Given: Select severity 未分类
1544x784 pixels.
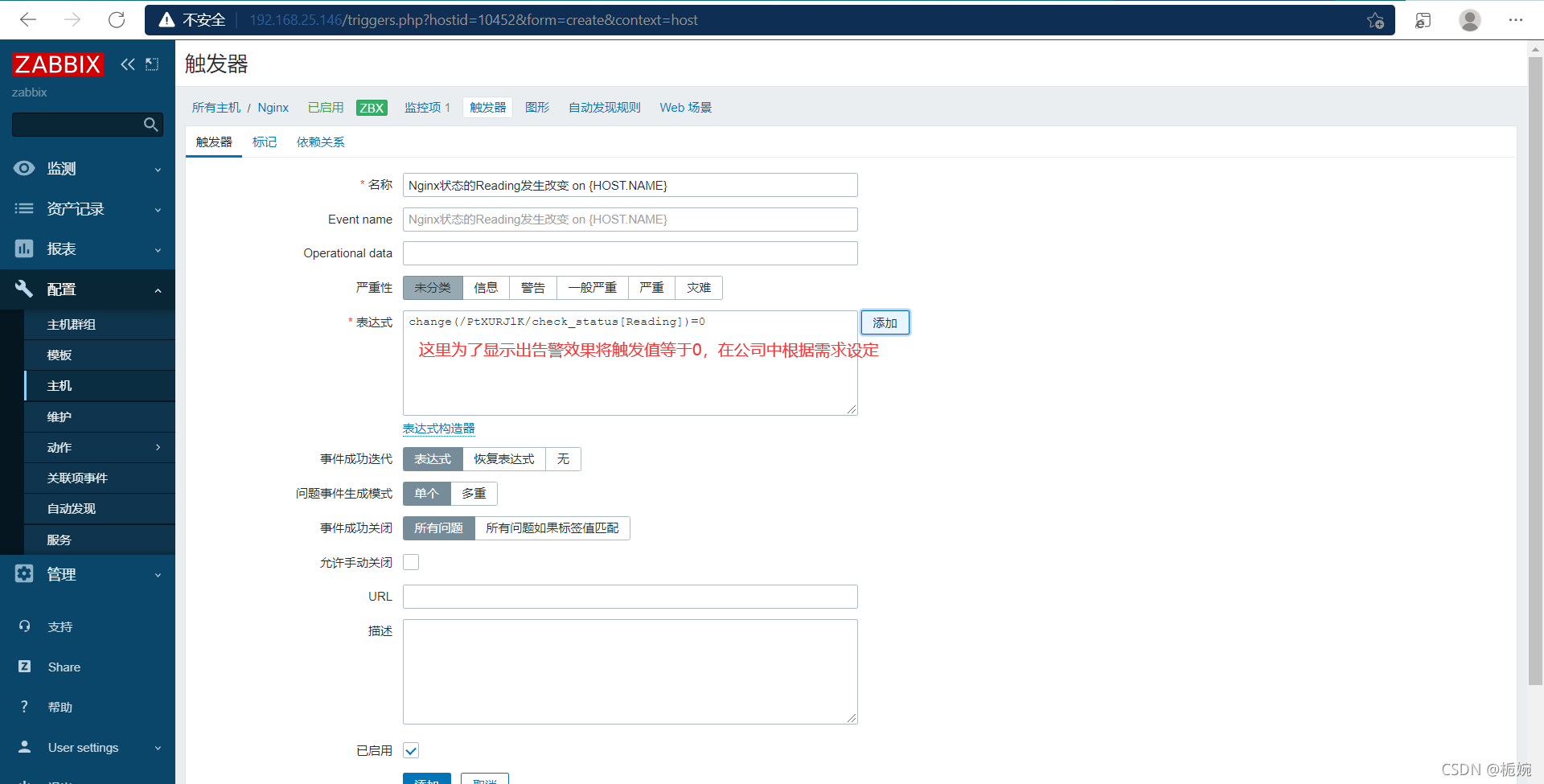Looking at the screenshot, I should point(433,288).
